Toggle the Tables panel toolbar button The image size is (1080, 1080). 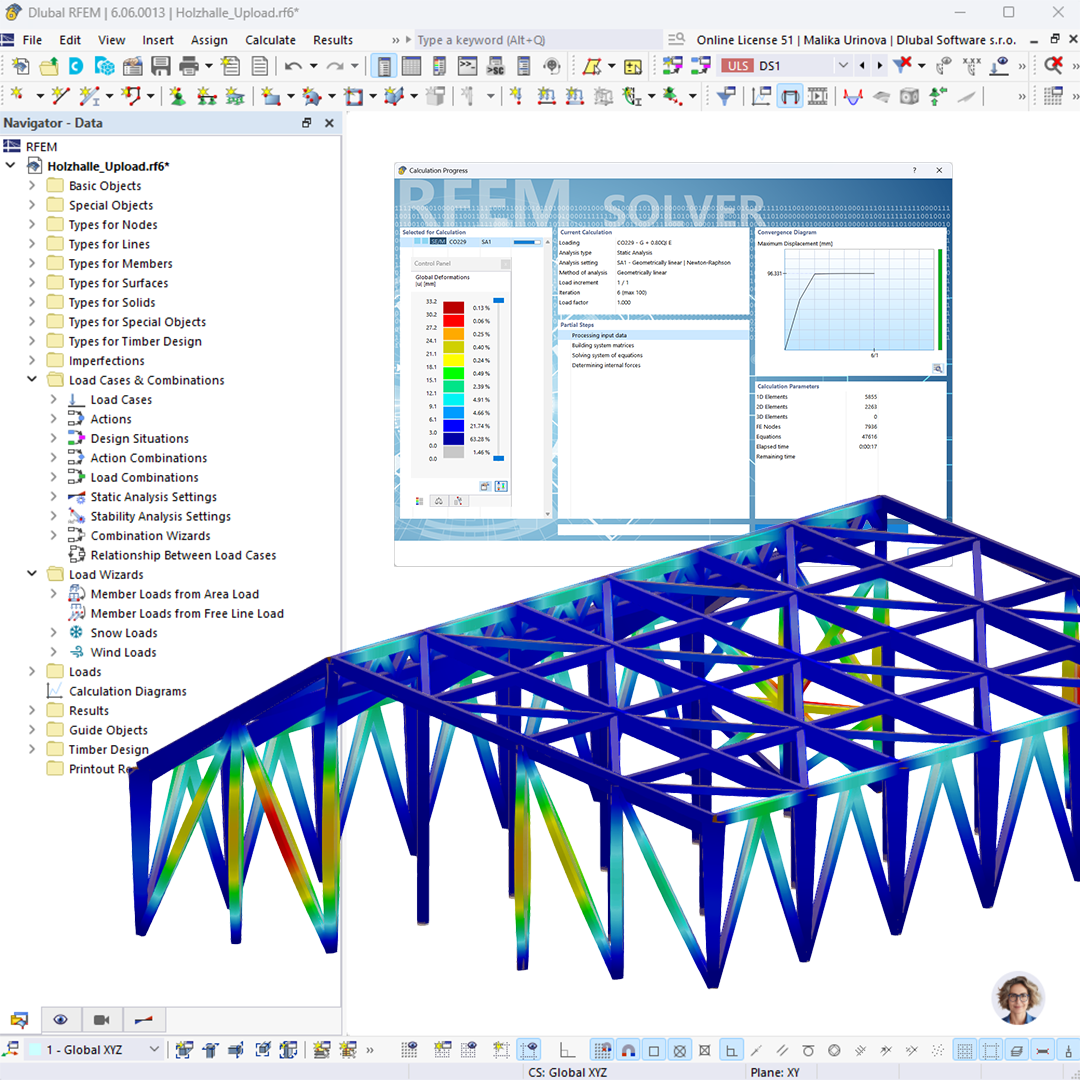[x=411, y=66]
